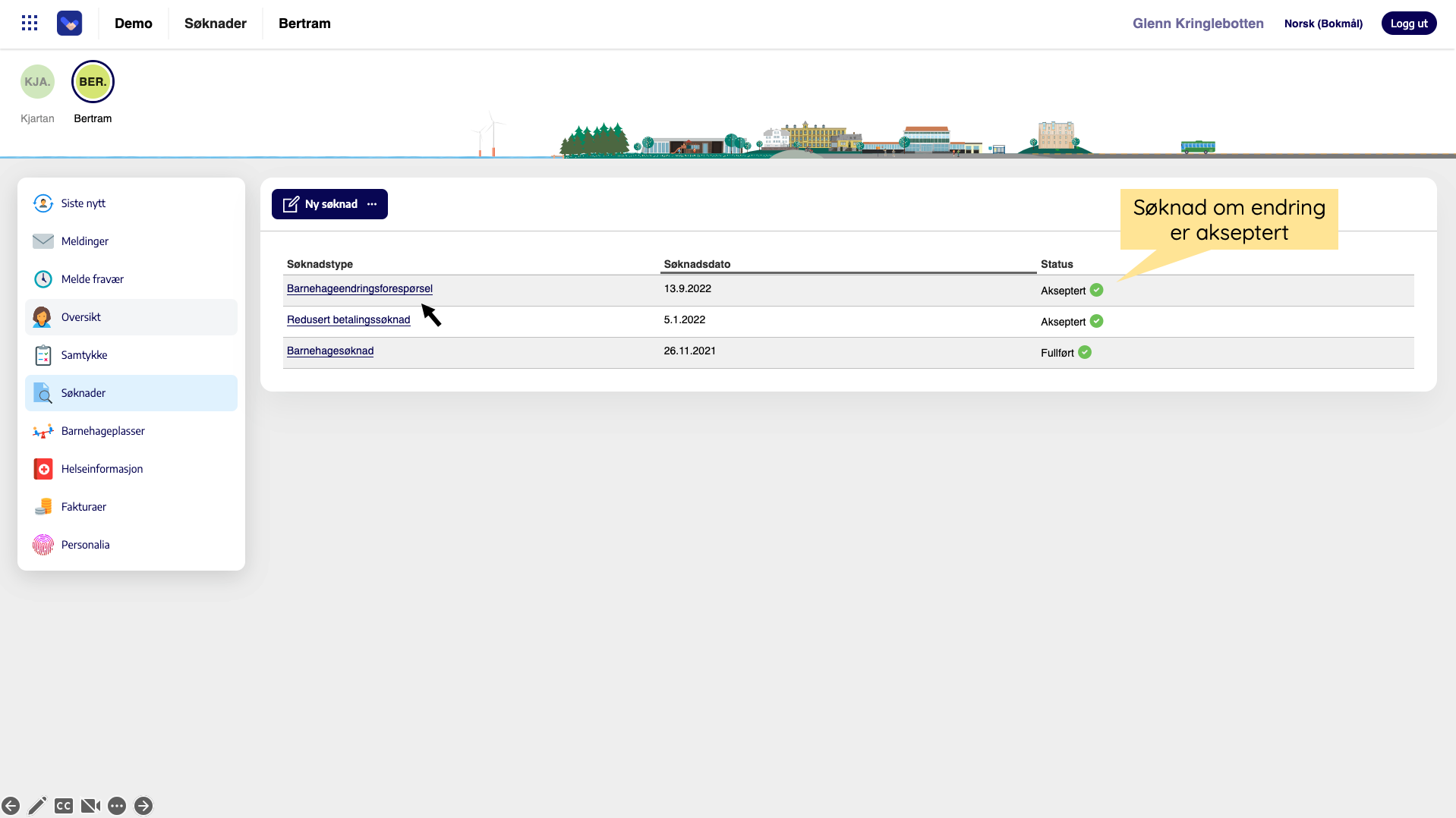Toggle the camera off button

pos(90,806)
